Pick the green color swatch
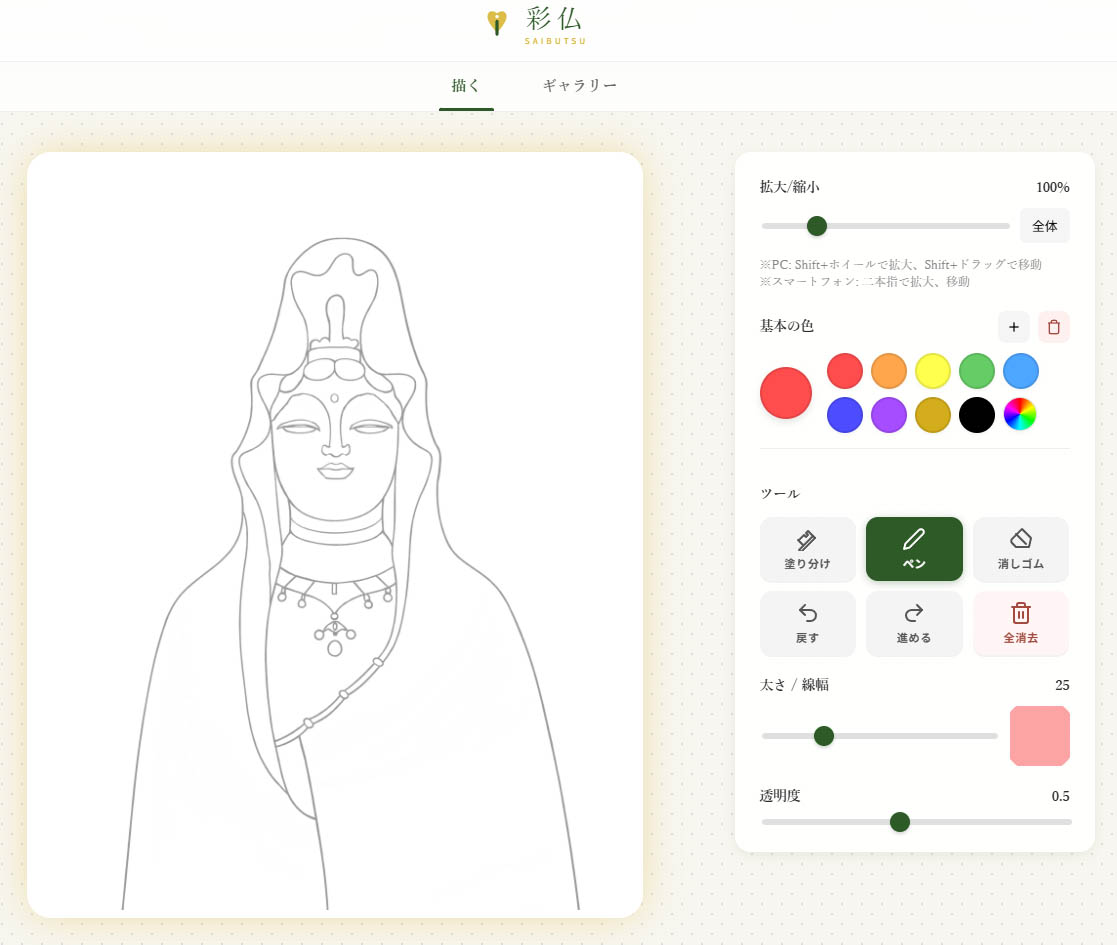Screen dimensions: 1117x945 [976, 371]
